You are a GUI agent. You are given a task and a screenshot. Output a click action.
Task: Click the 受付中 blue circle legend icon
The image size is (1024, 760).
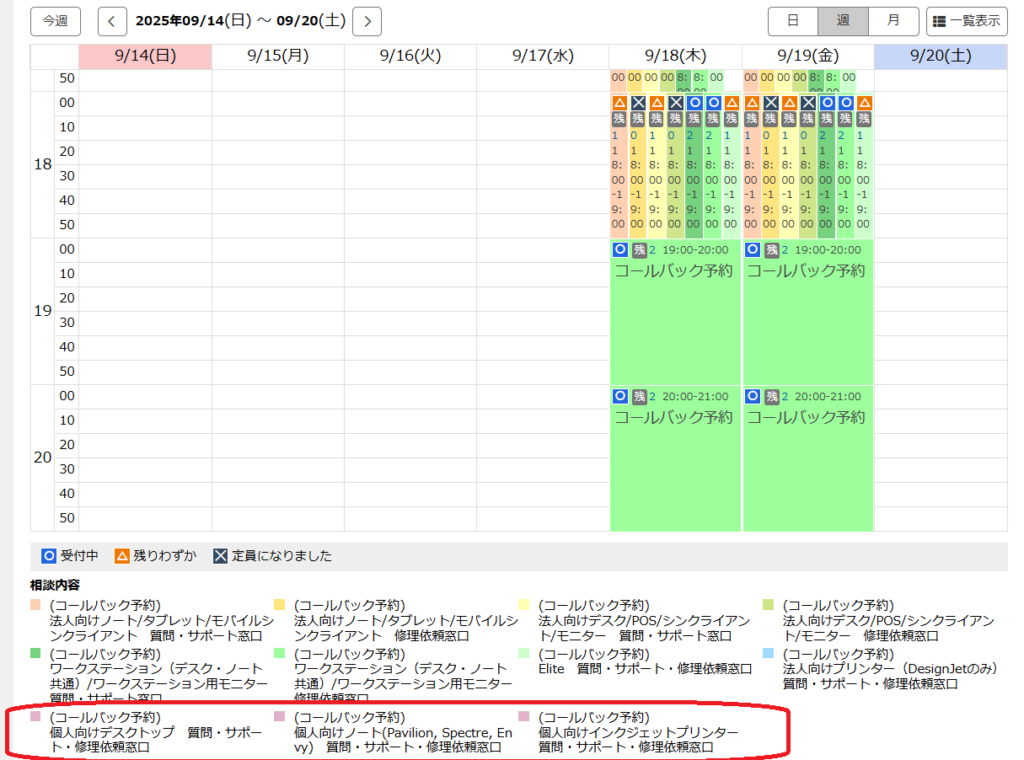[49, 556]
